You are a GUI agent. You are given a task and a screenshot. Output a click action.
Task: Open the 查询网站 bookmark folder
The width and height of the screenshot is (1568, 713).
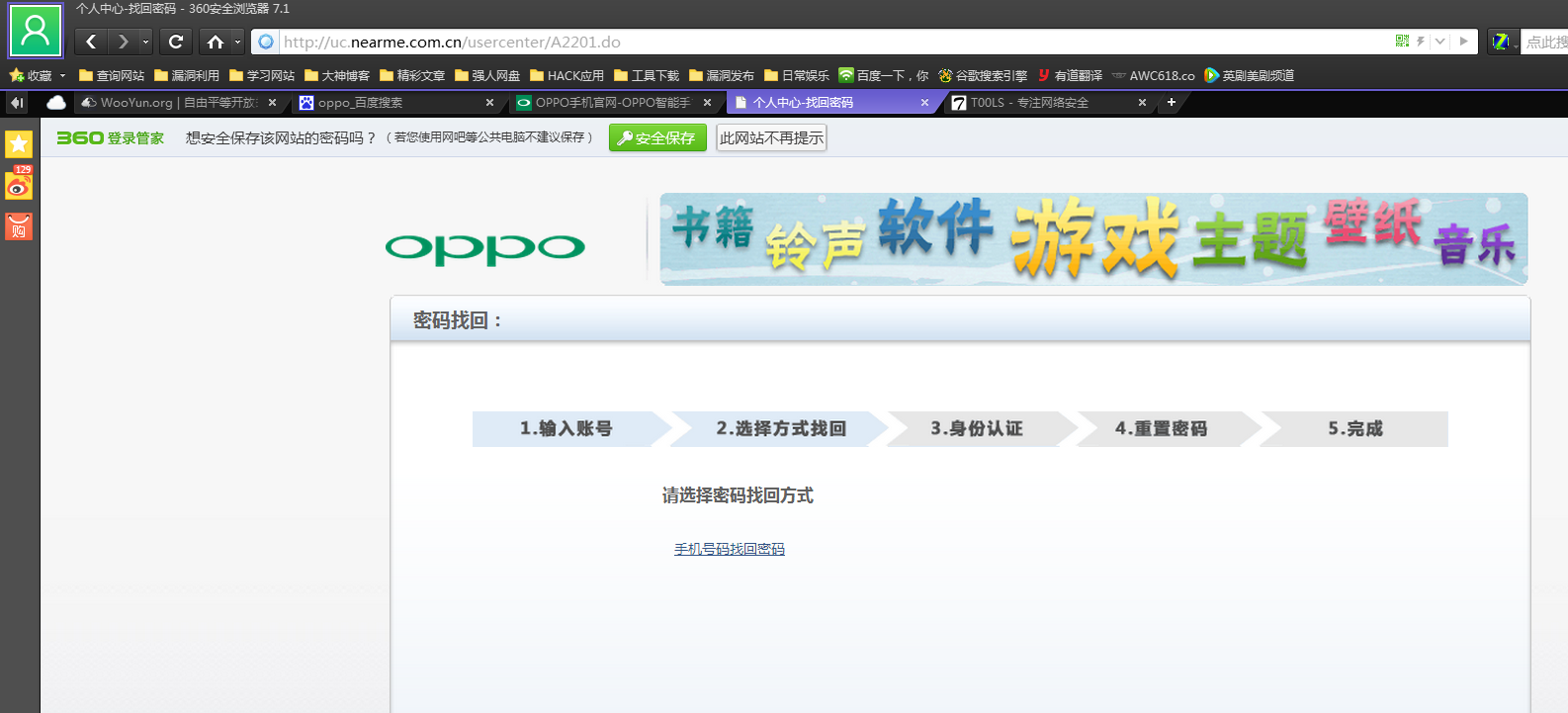[x=112, y=75]
